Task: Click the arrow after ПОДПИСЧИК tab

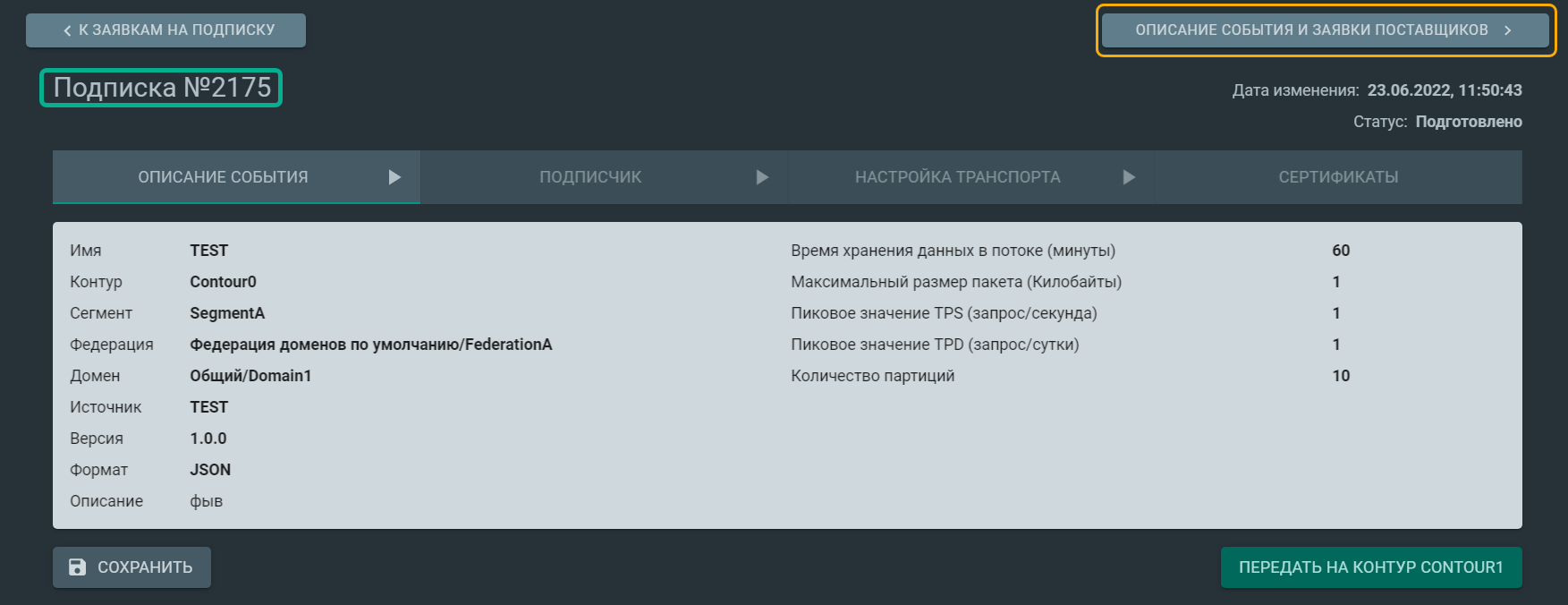Action: click(x=762, y=177)
